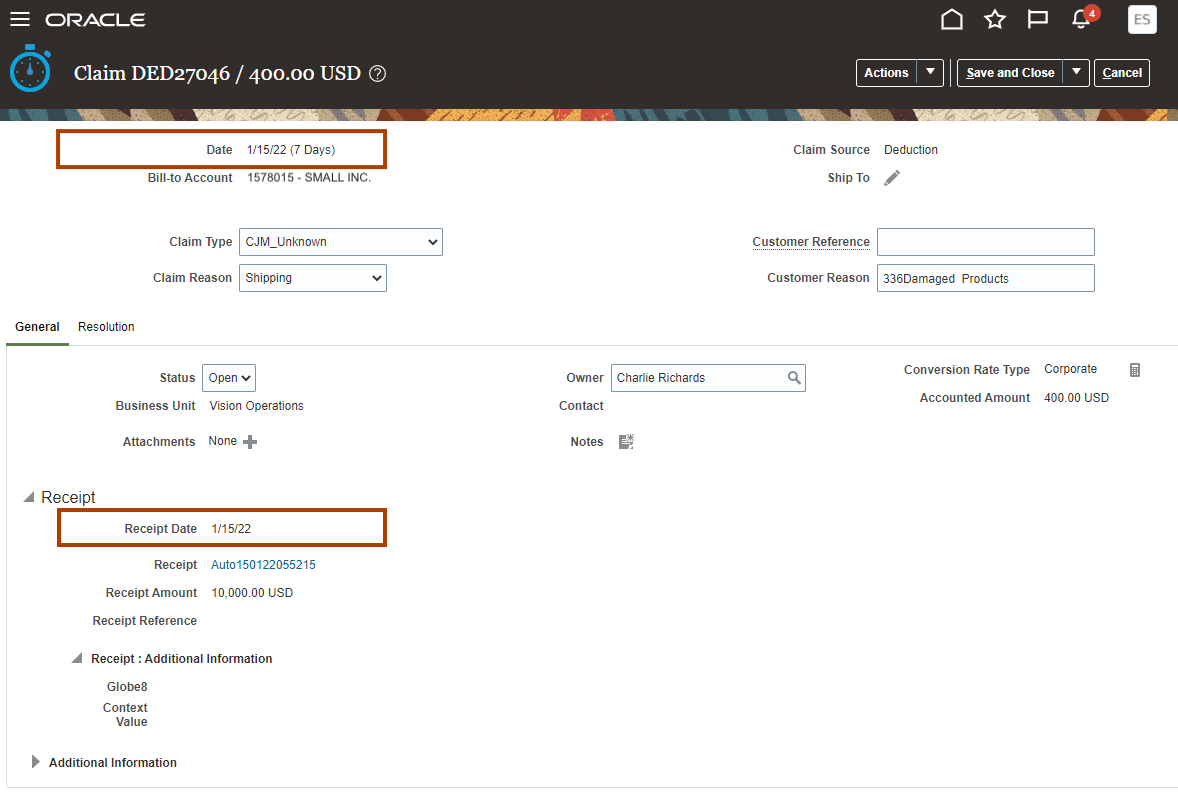The image size is (1178, 792).
Task: Click bill-to account 1578015 - SMALL INC.
Action: [310, 178]
